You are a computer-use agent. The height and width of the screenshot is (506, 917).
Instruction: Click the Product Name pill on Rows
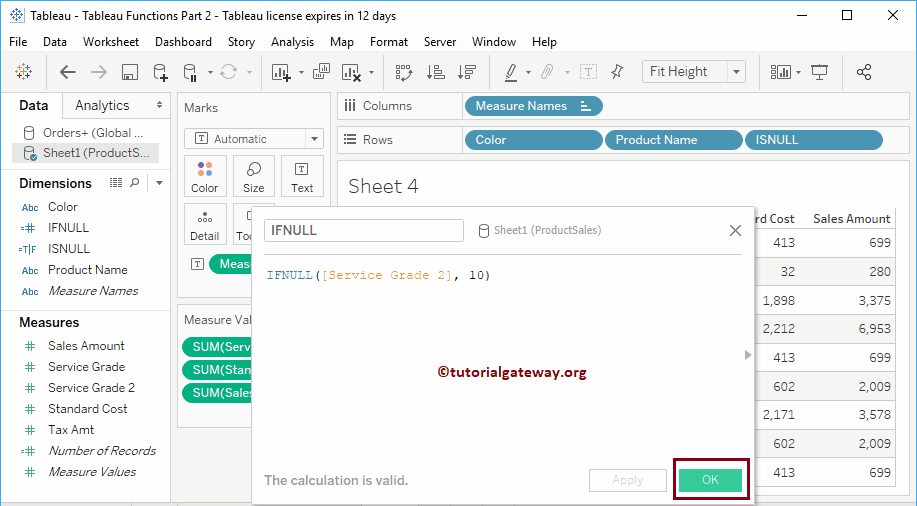674,140
